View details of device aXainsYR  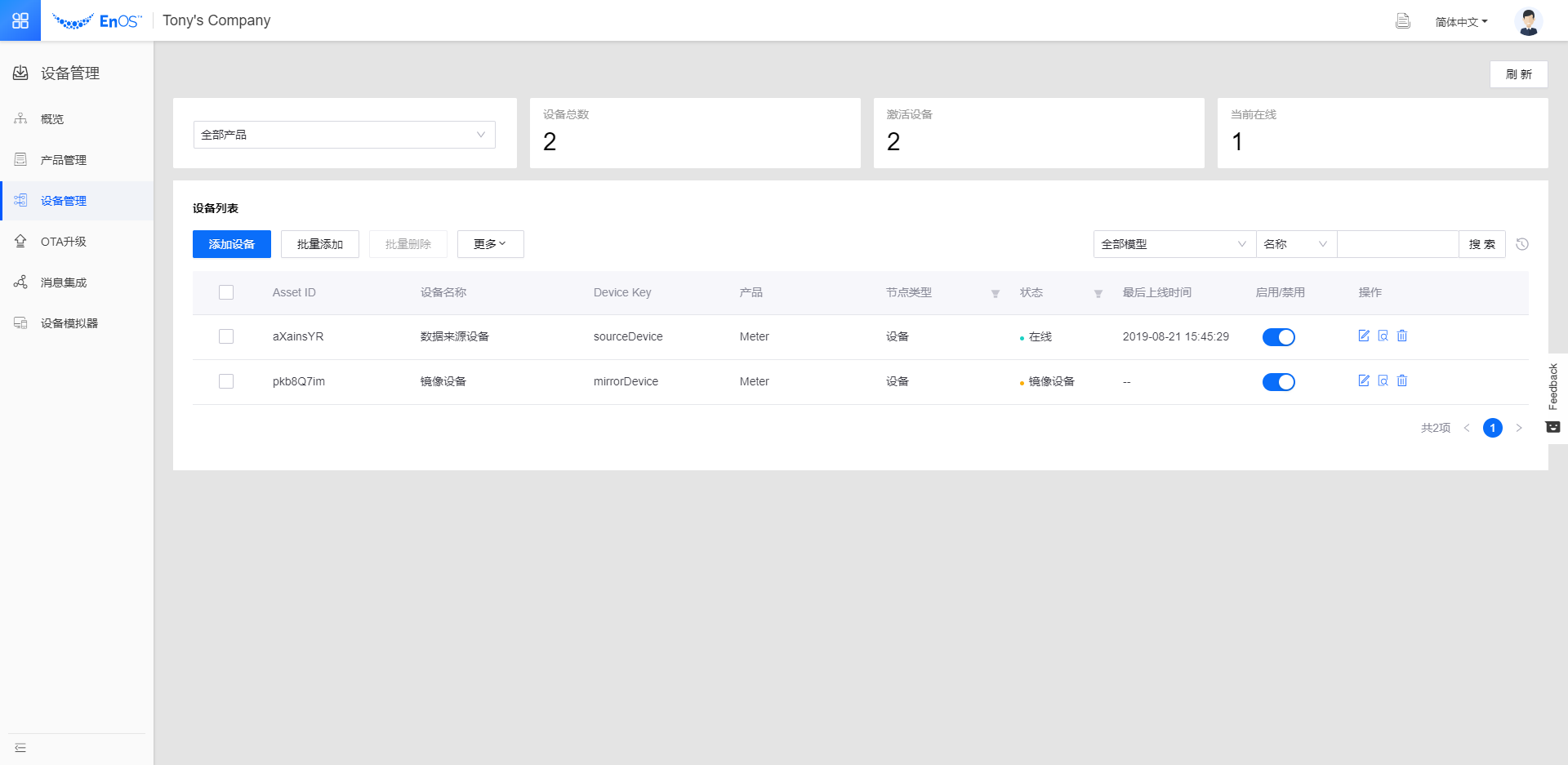point(1383,336)
